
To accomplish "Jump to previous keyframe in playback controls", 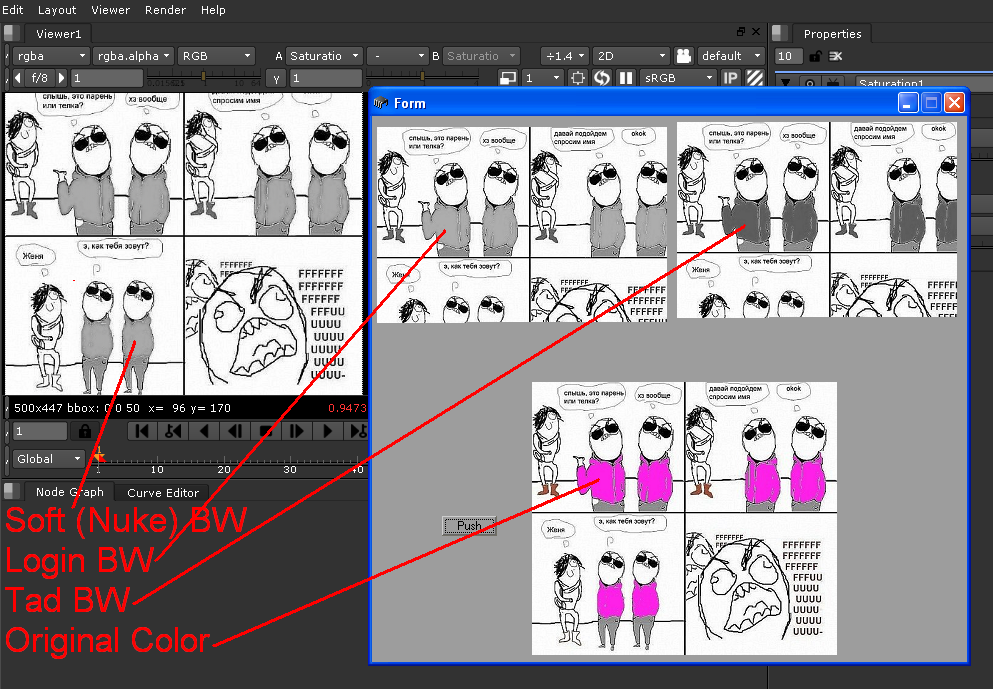I will click(x=173, y=431).
